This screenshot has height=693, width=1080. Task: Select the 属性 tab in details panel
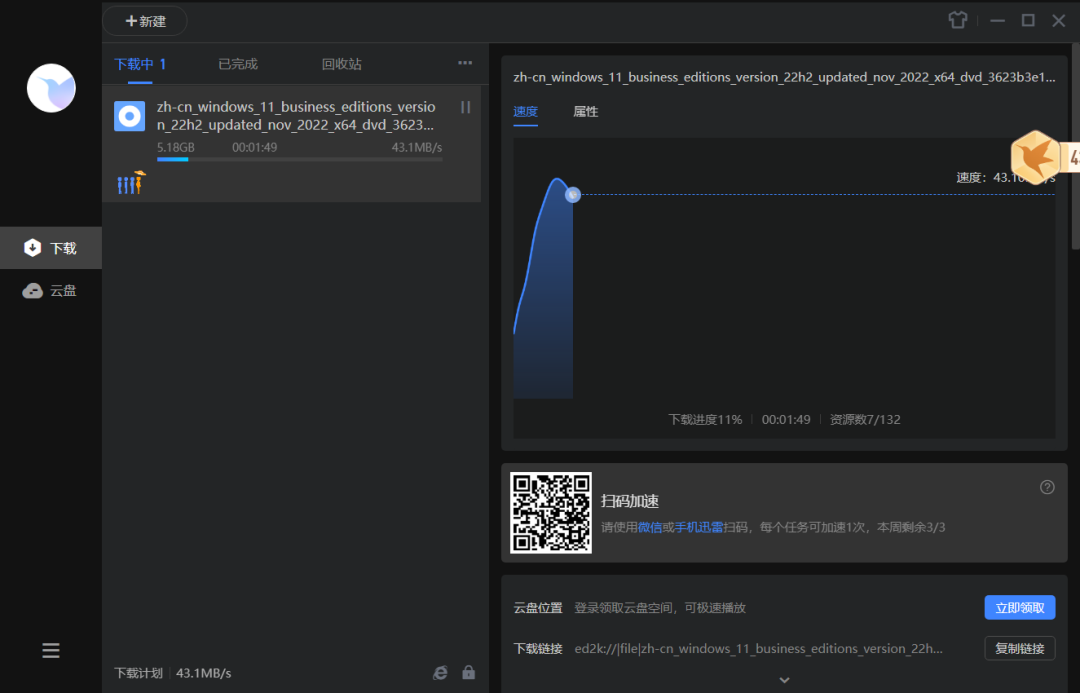click(x=585, y=112)
